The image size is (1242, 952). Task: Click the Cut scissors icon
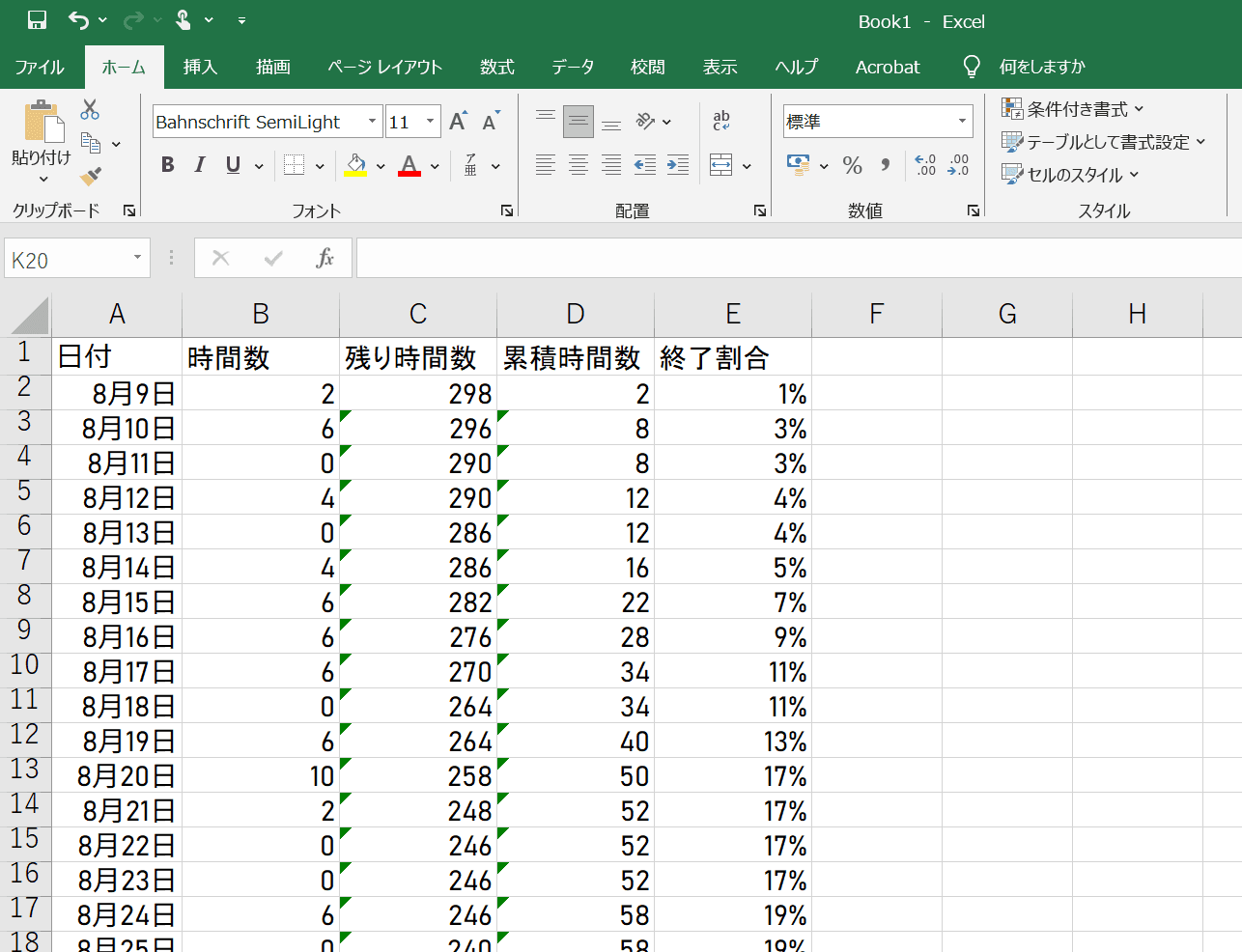(x=90, y=109)
